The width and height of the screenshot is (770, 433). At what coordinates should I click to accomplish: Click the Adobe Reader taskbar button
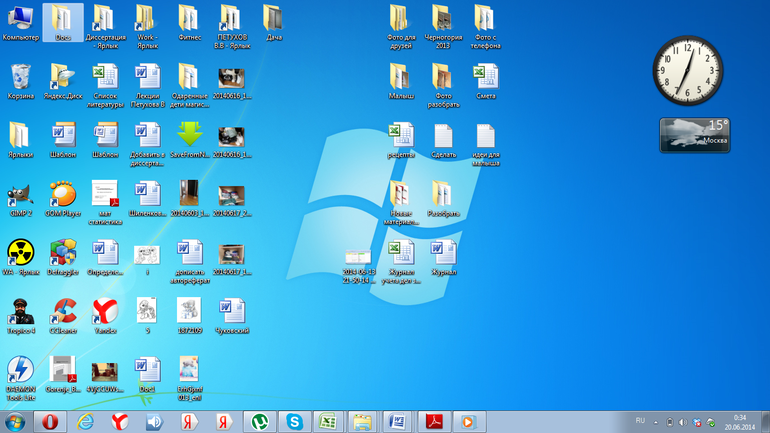tap(436, 421)
